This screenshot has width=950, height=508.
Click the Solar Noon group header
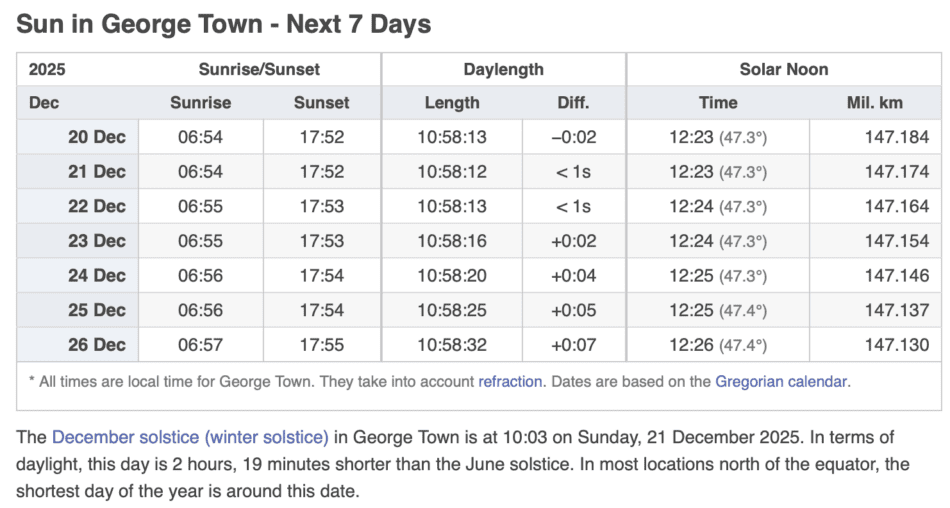(784, 69)
